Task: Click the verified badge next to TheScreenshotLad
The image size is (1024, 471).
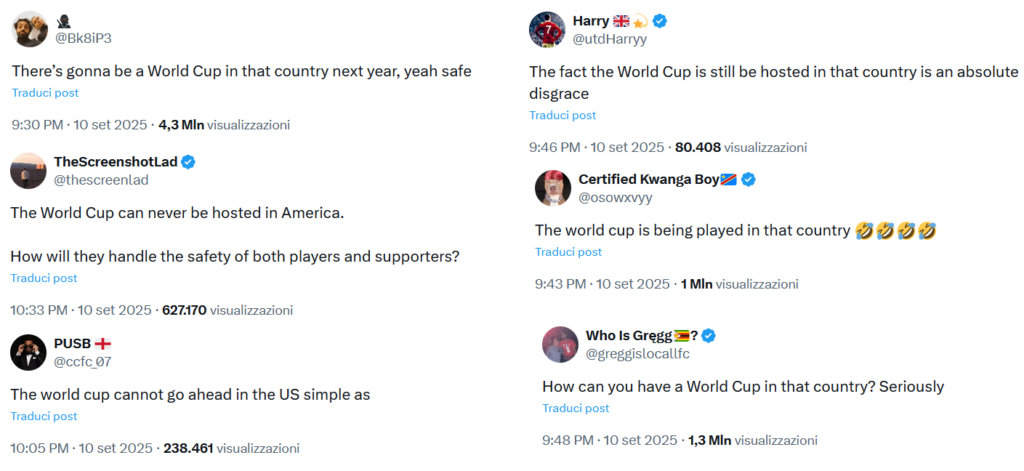Action: click(188, 162)
